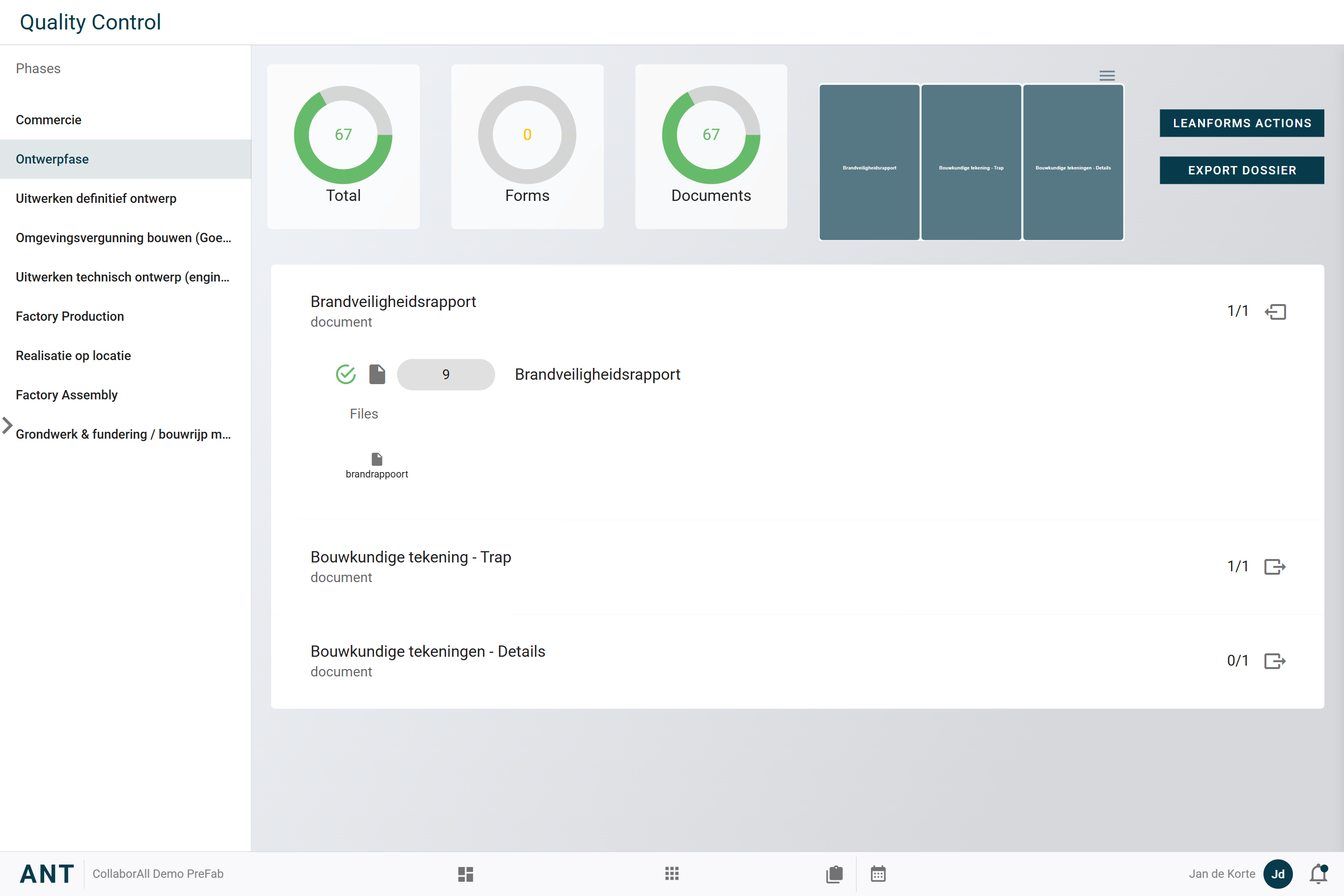Click the Quality Control page title
This screenshot has height=896, width=1344.
(x=90, y=22)
